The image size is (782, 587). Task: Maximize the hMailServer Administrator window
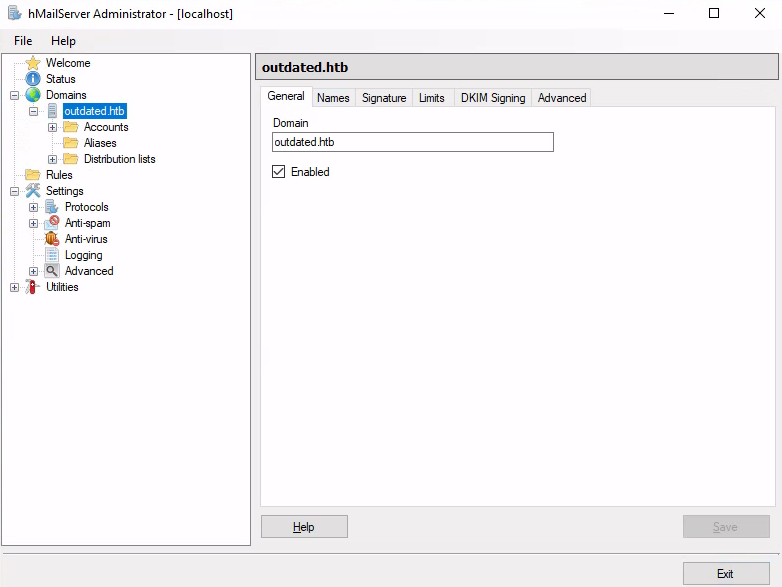[x=714, y=13]
